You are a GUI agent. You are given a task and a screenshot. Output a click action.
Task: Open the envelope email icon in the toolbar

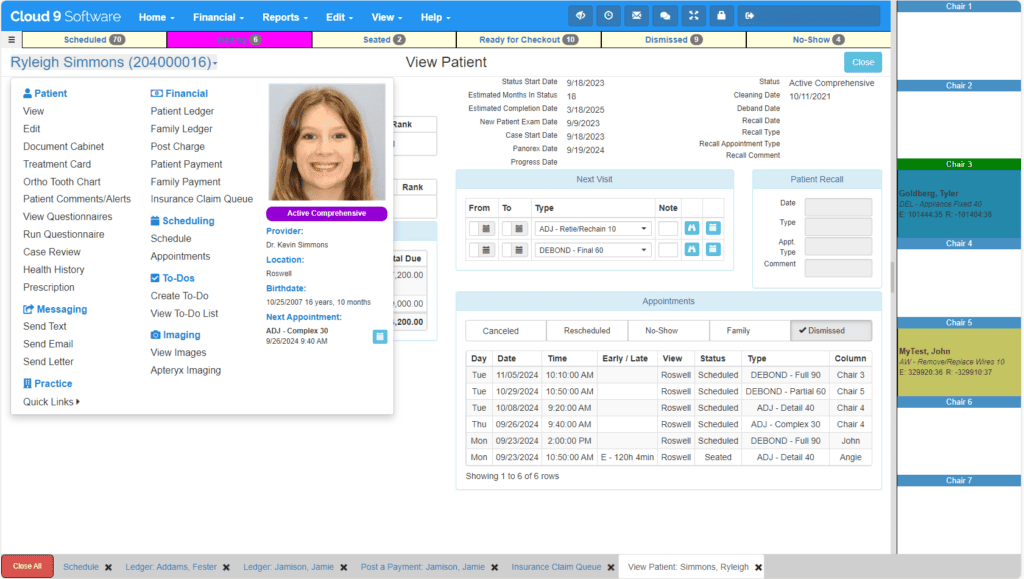click(637, 15)
